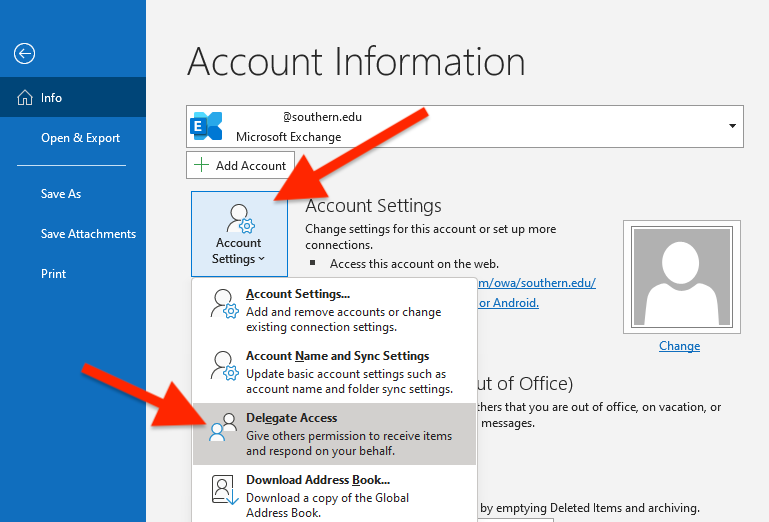Click the Account Name and Sync Settings icon
The image size is (769, 522).
coord(224,366)
